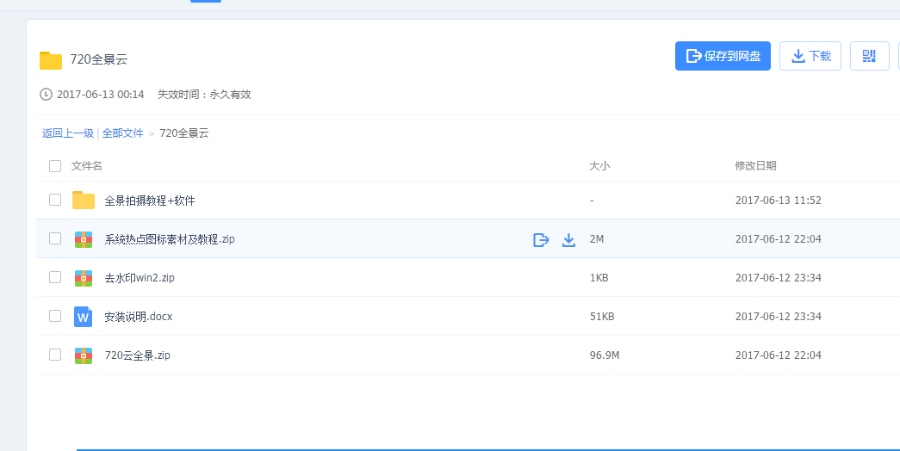This screenshot has width=900, height=451.
Task: Sort by the 文件名 column header
Action: [87, 166]
